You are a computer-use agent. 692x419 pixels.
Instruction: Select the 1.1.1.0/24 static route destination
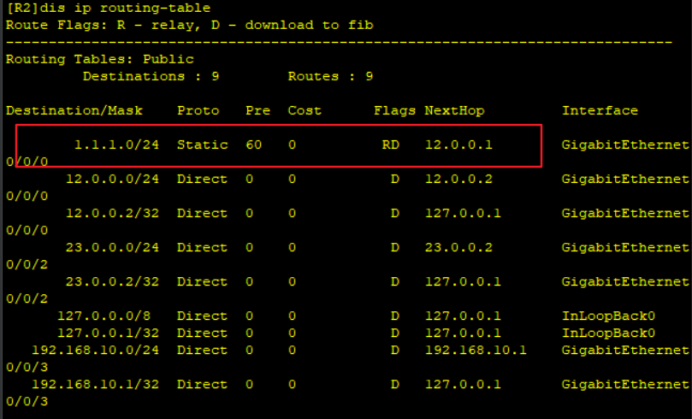(117, 145)
